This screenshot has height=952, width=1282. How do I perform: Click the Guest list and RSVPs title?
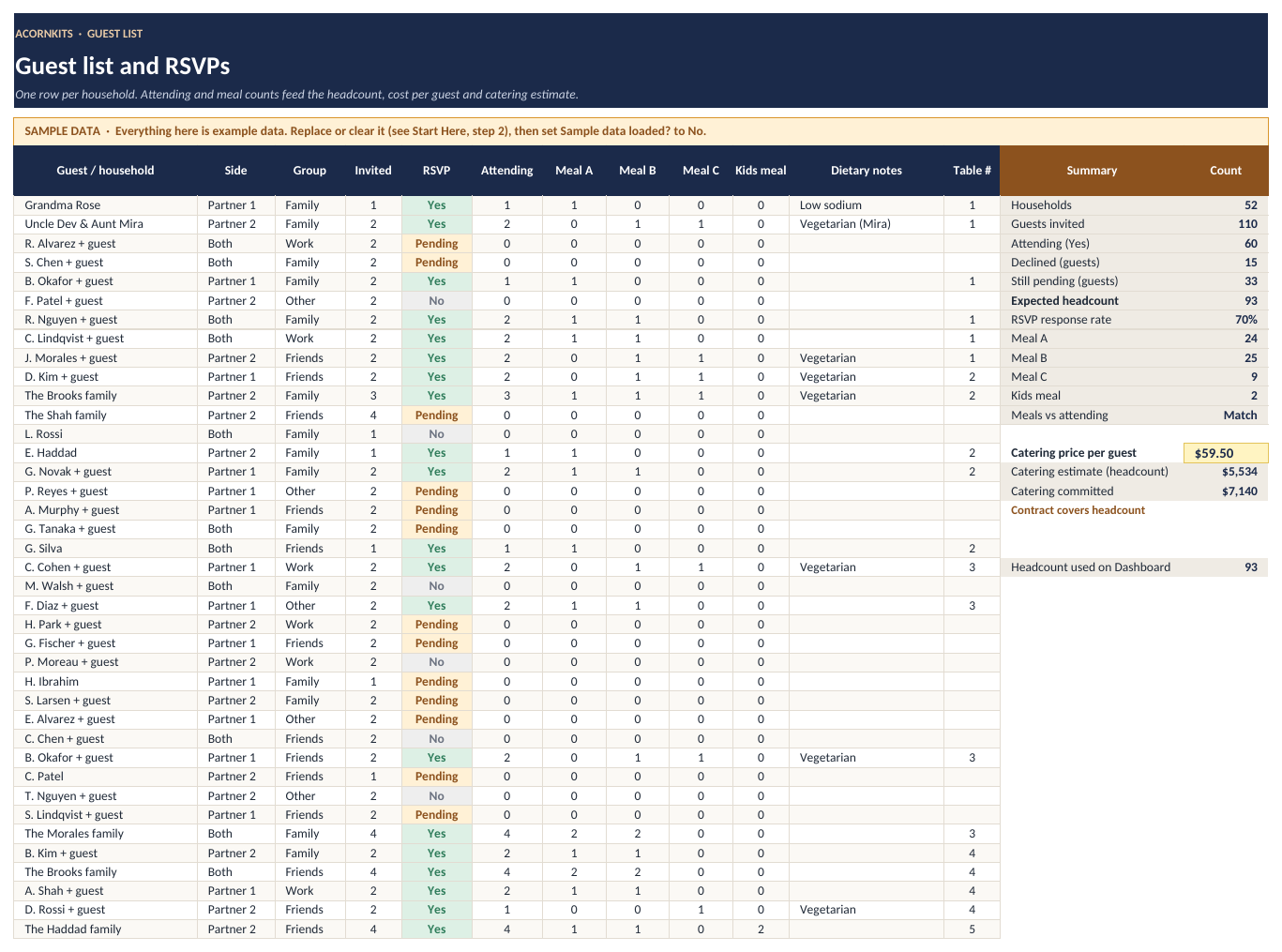[123, 66]
